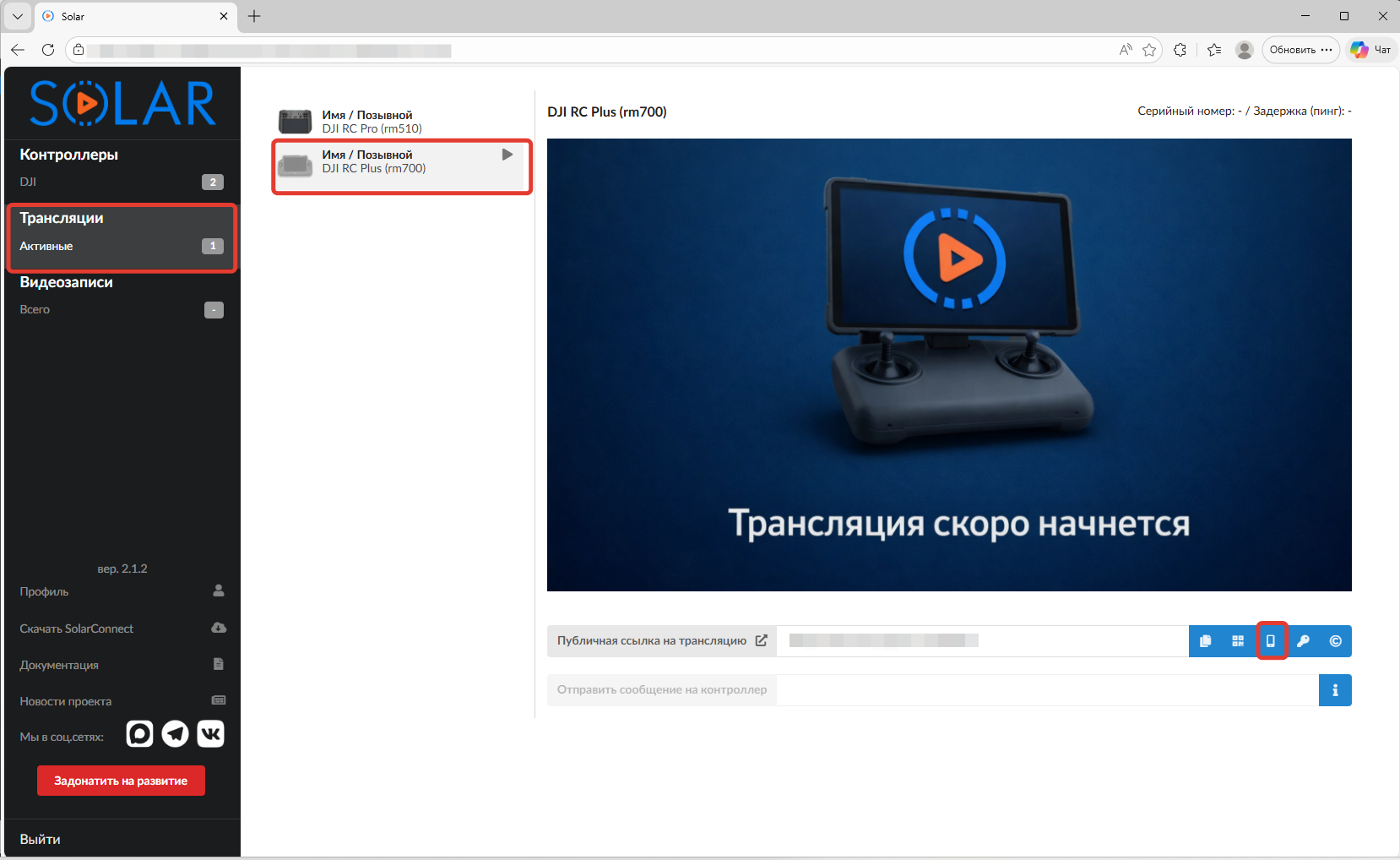
Task: Click the blue info icon next to the message field
Action: [x=1335, y=690]
